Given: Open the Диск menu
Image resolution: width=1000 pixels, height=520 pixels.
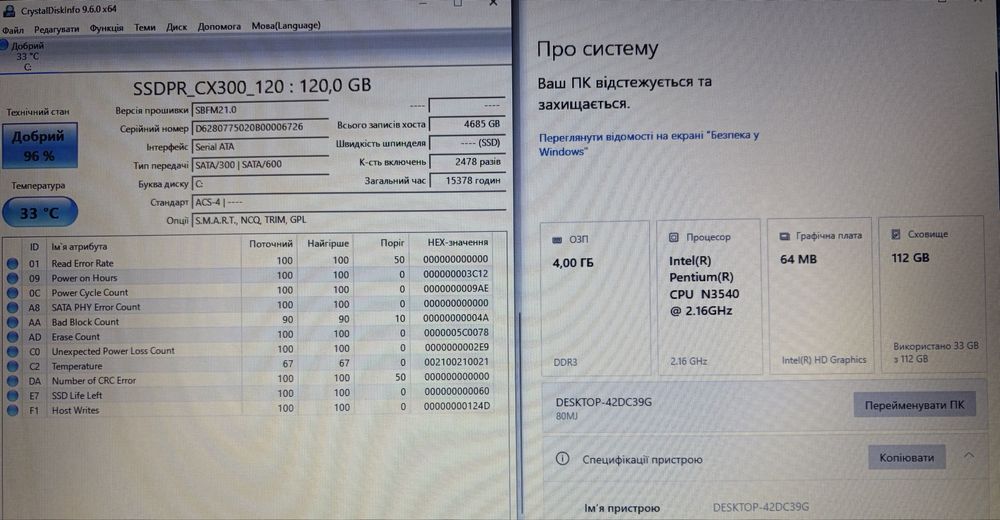Looking at the screenshot, I should 177,27.
